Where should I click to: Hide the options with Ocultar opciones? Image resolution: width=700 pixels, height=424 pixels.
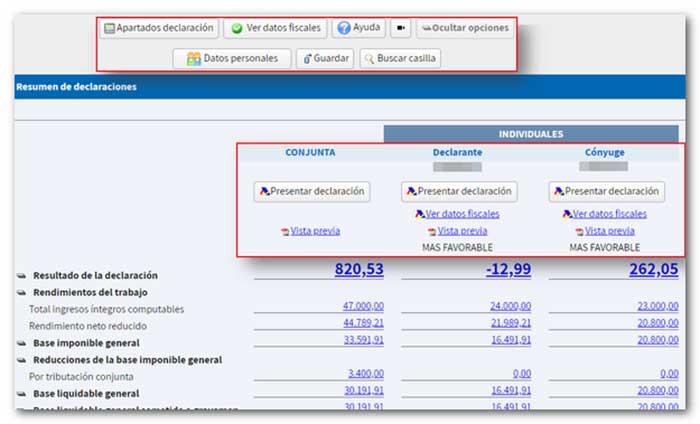pyautogui.click(x=463, y=28)
